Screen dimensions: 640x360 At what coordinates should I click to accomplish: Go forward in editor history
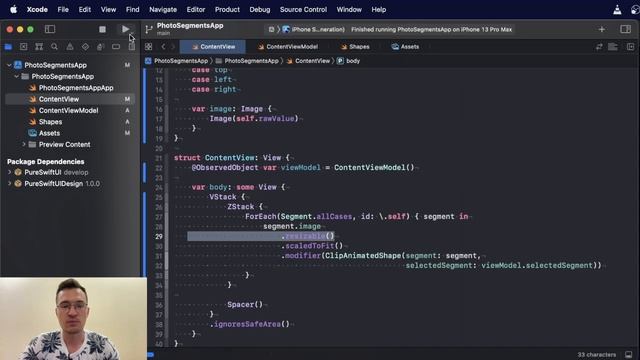pos(173,47)
